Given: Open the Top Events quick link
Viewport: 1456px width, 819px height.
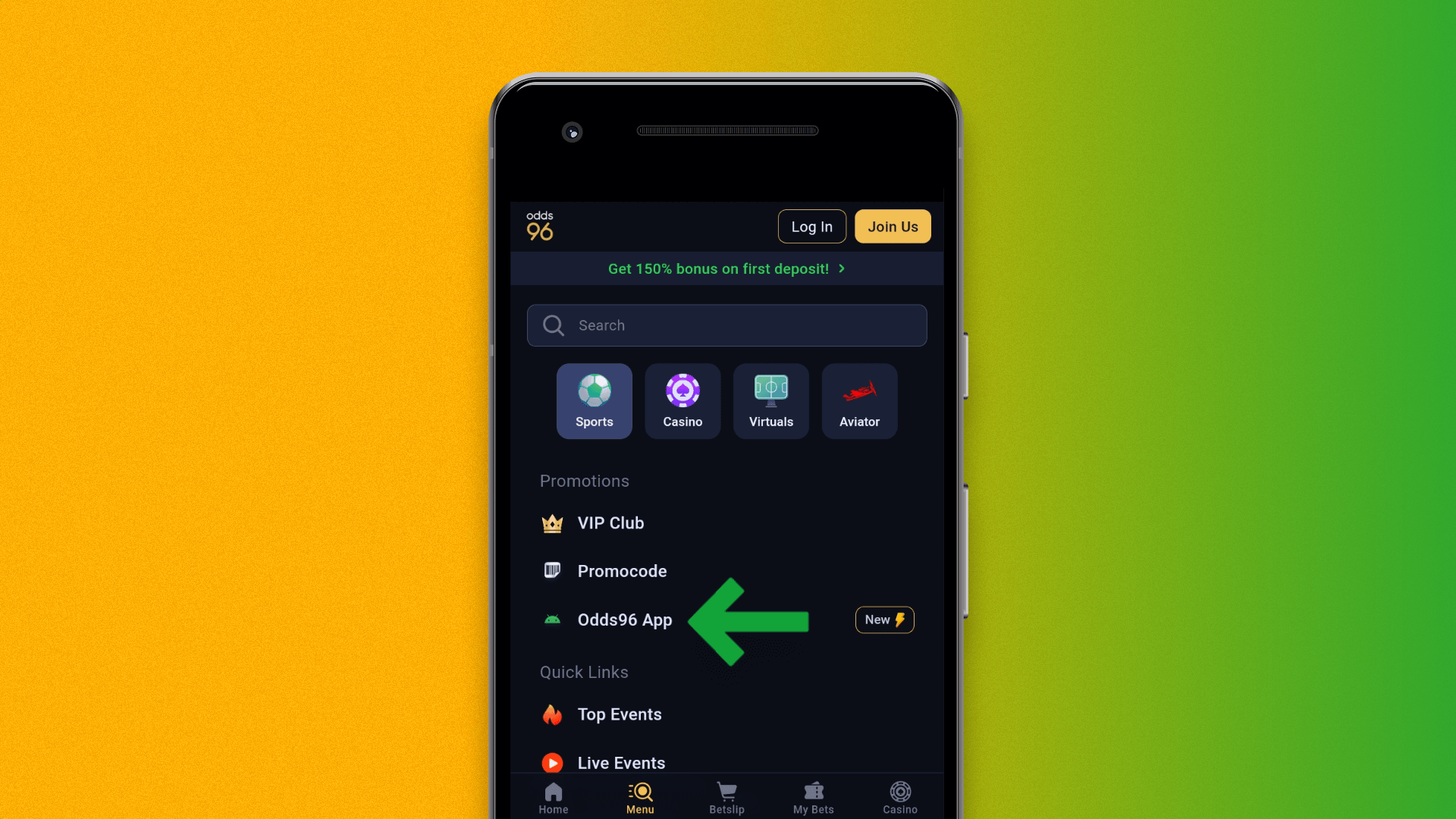Looking at the screenshot, I should click(619, 714).
